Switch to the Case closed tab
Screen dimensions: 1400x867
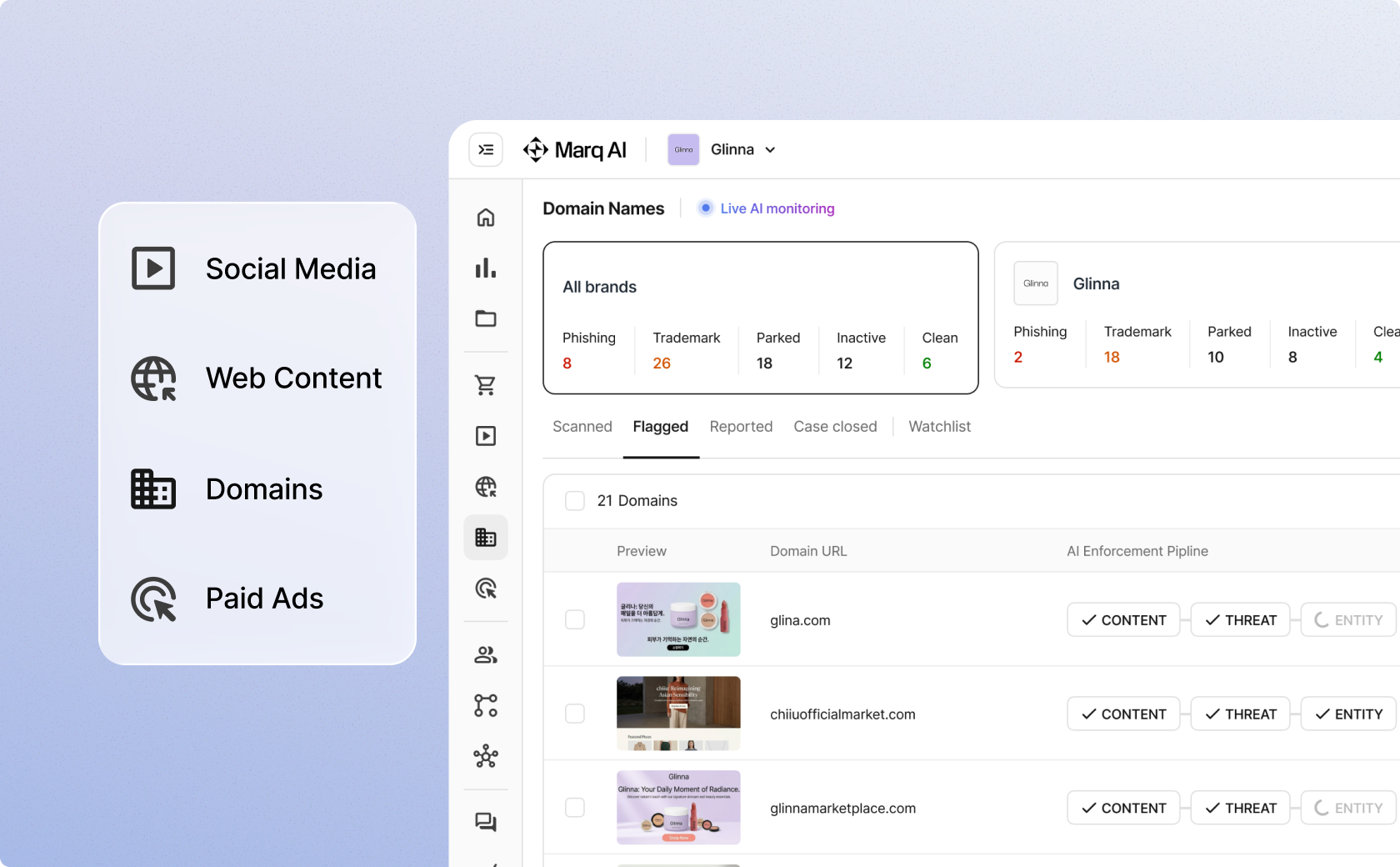pyautogui.click(x=835, y=427)
